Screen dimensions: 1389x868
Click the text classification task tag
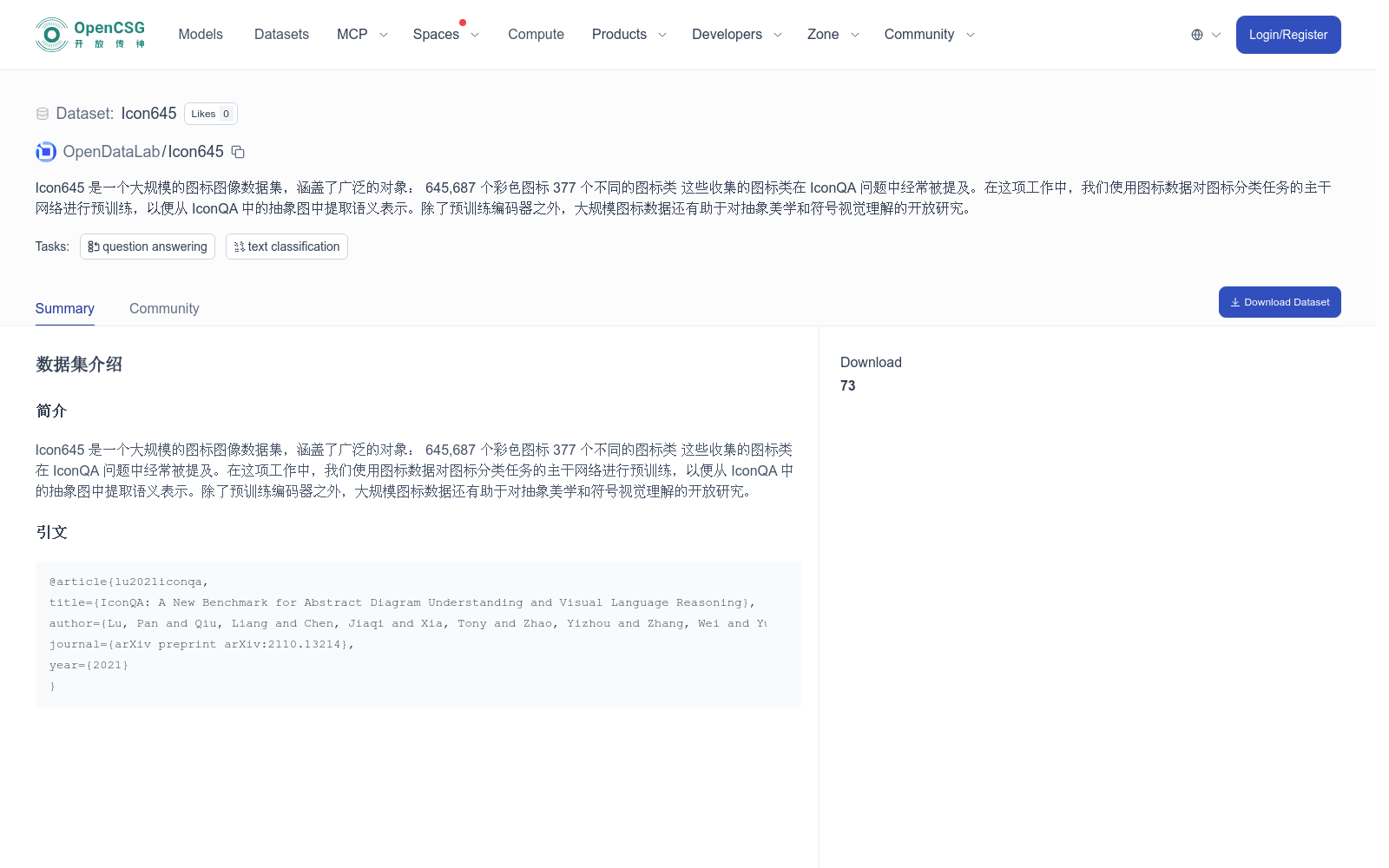[286, 247]
